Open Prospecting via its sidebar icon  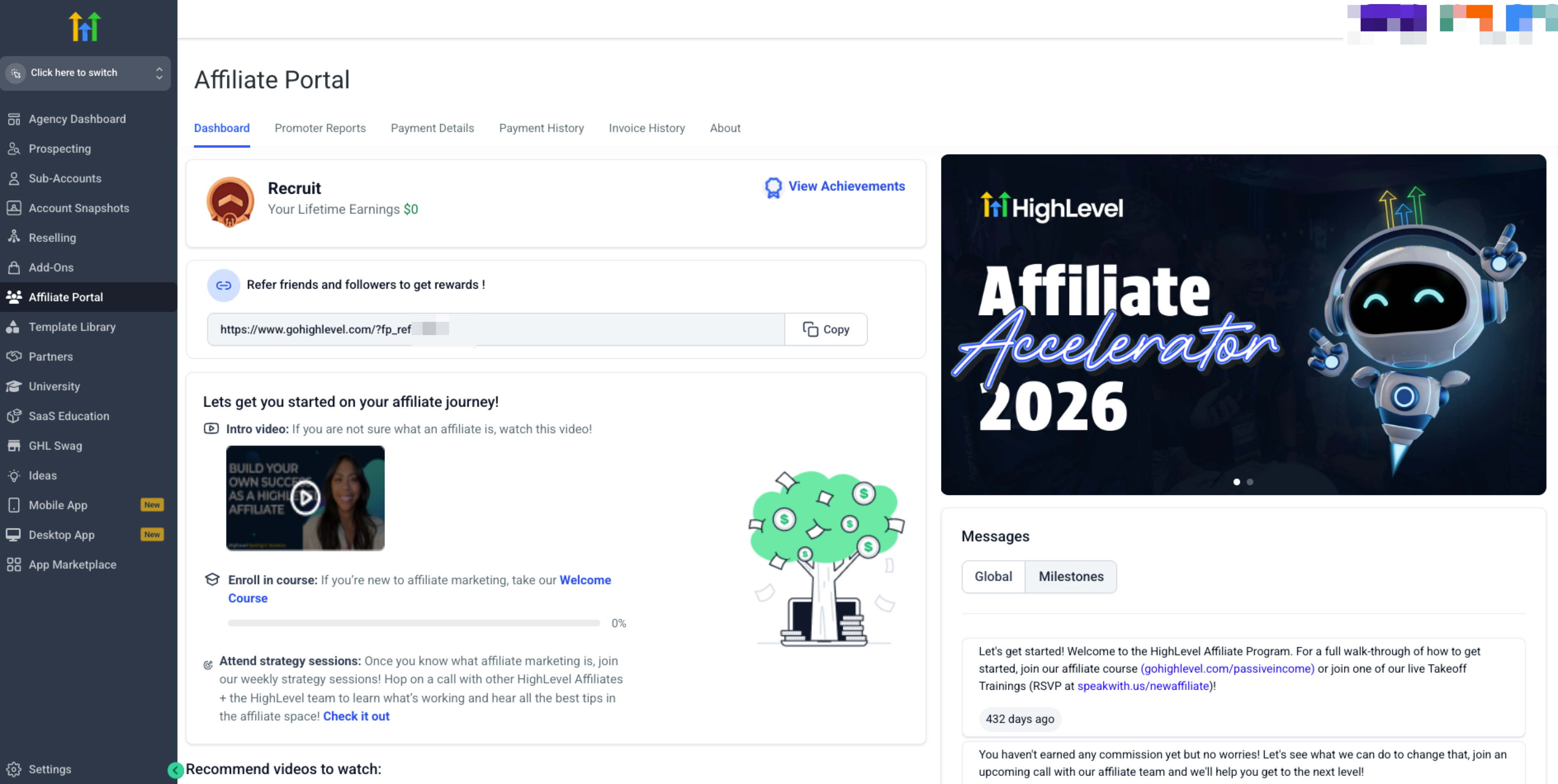tap(14, 149)
